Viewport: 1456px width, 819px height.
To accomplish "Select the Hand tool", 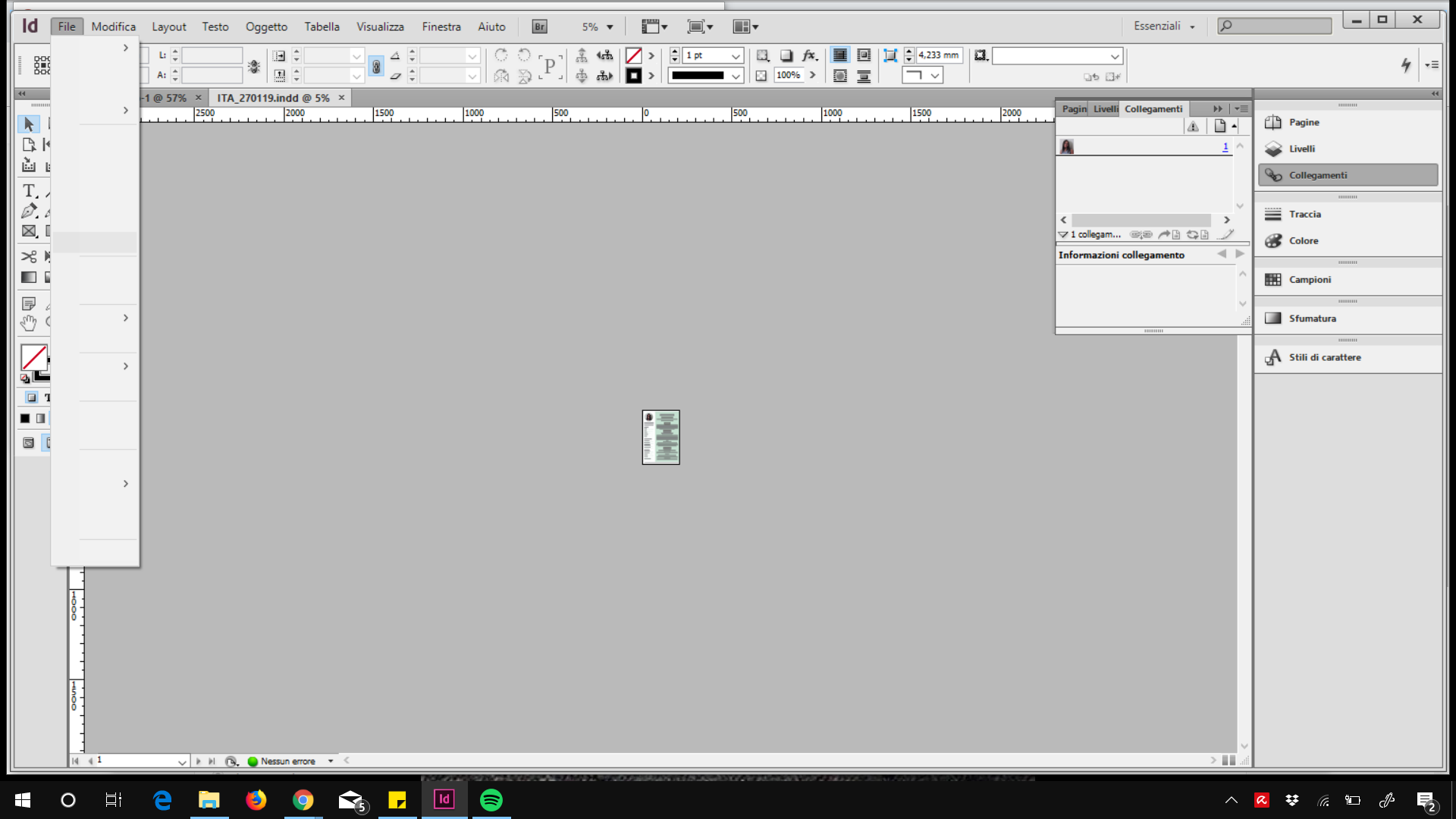I will [x=29, y=323].
